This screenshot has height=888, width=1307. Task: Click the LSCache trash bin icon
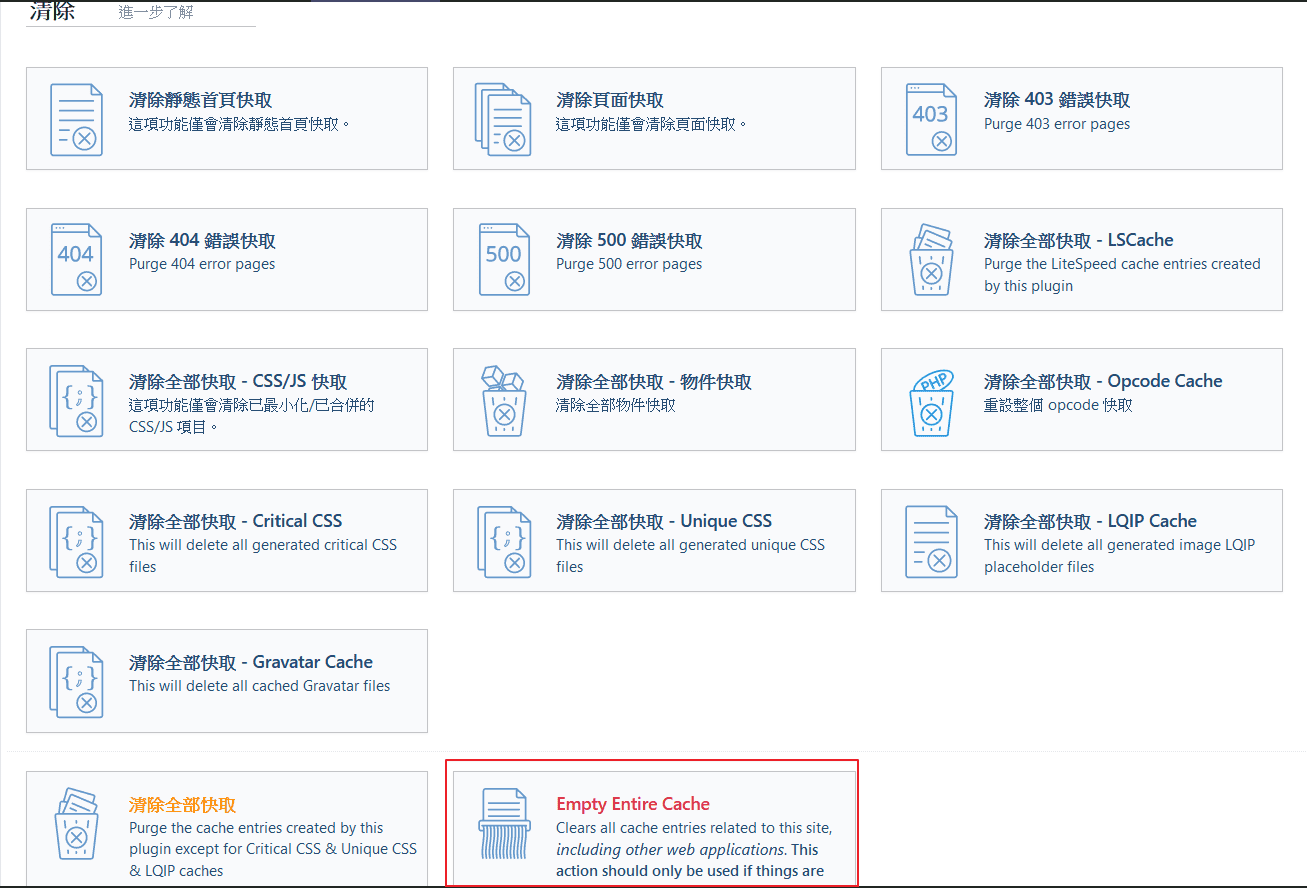pos(931,259)
